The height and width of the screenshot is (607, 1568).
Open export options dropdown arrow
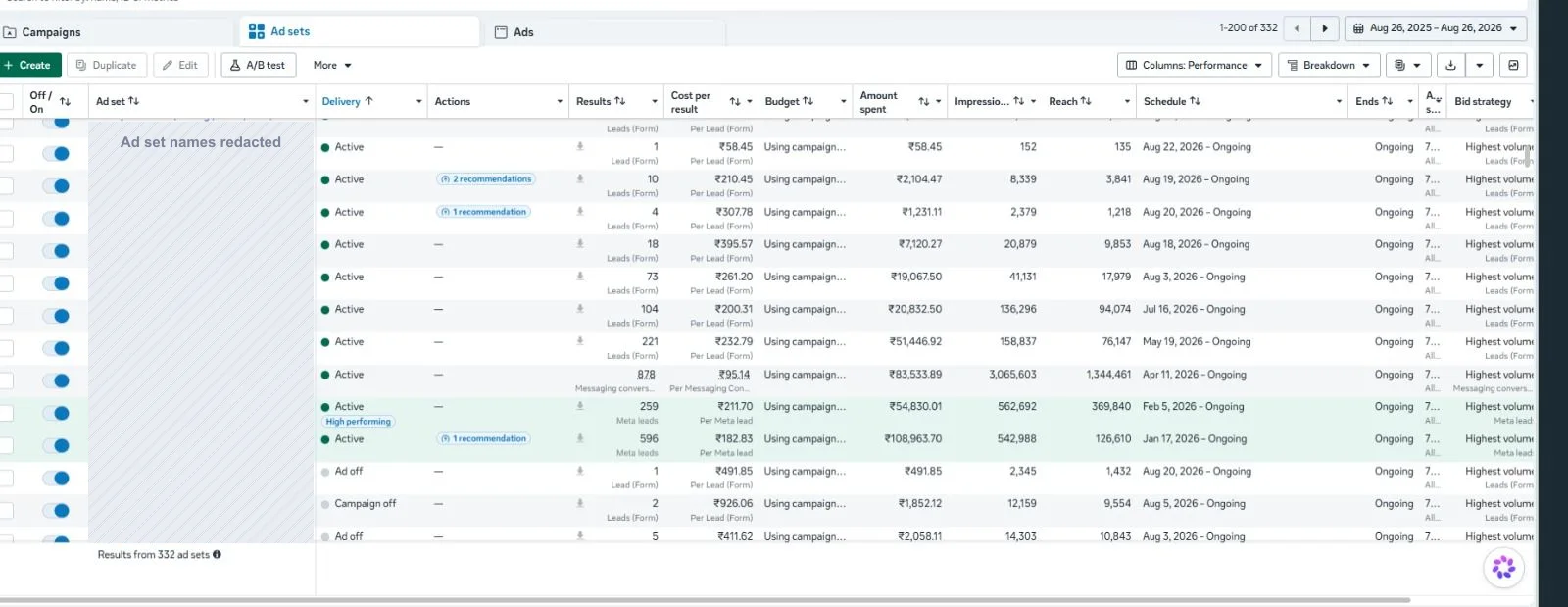click(x=1479, y=66)
